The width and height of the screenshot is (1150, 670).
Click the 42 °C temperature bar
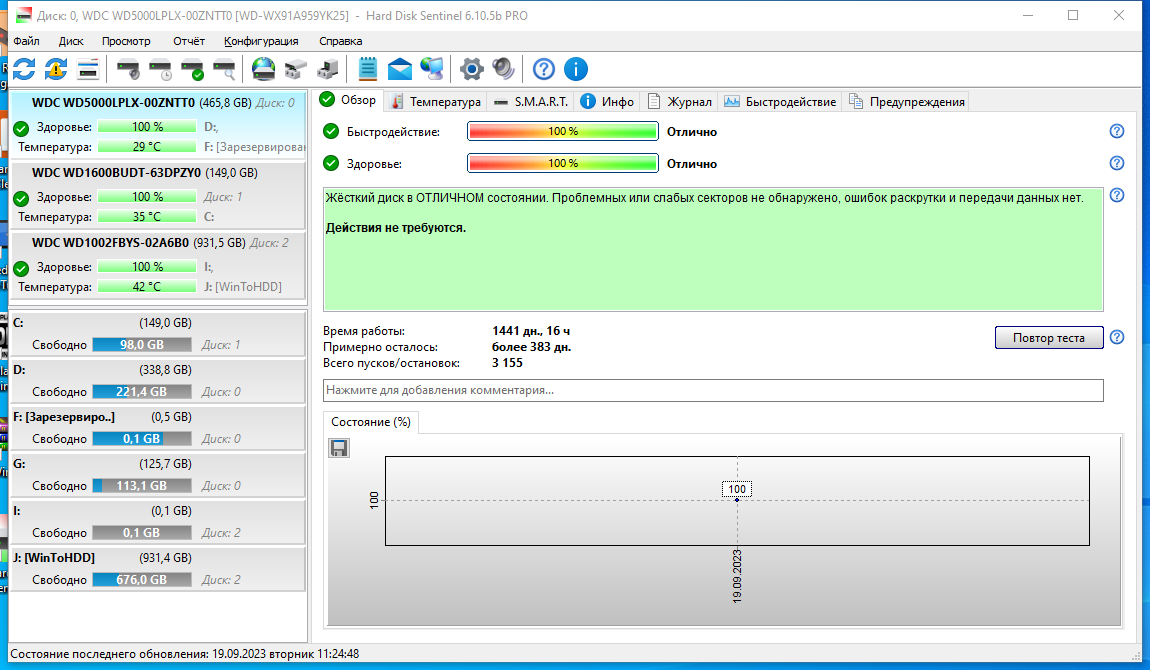147,287
